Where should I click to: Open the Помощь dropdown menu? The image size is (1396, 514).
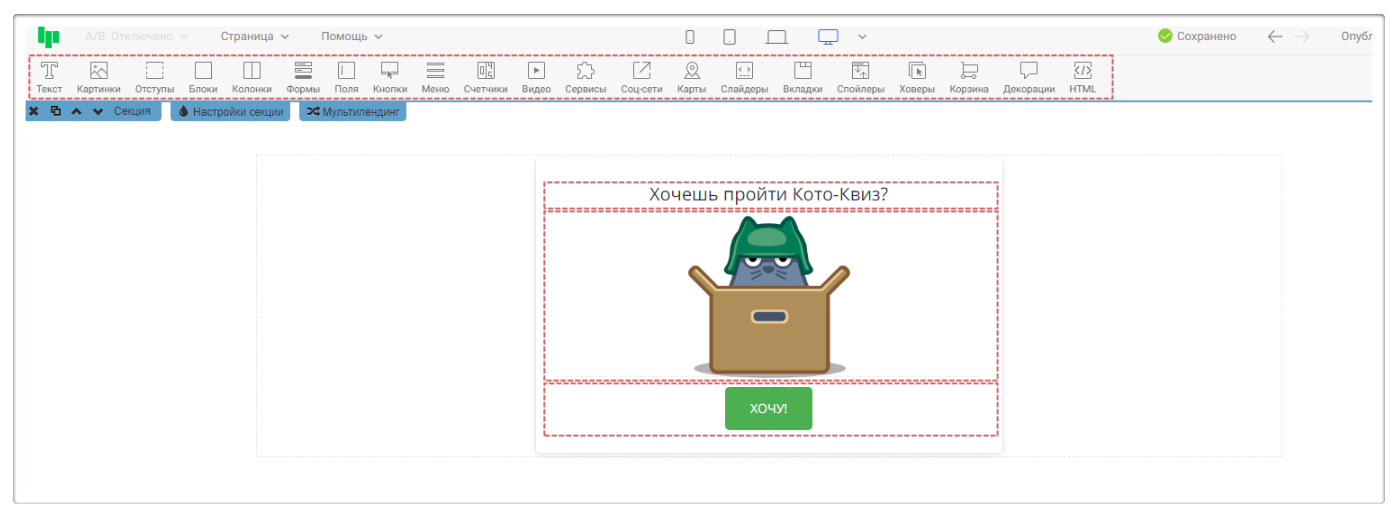pos(351,36)
